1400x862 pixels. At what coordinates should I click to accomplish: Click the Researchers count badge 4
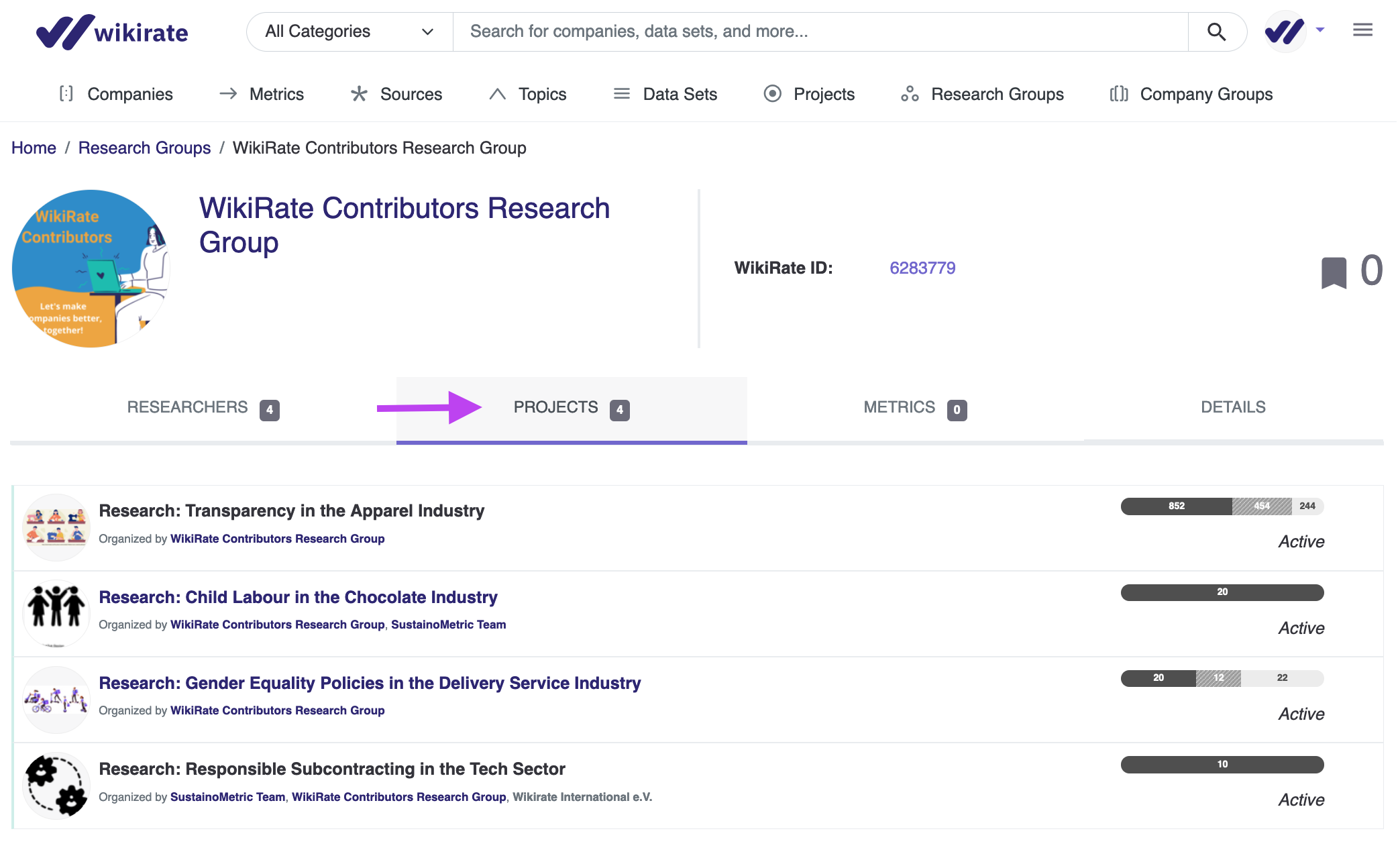tap(270, 410)
